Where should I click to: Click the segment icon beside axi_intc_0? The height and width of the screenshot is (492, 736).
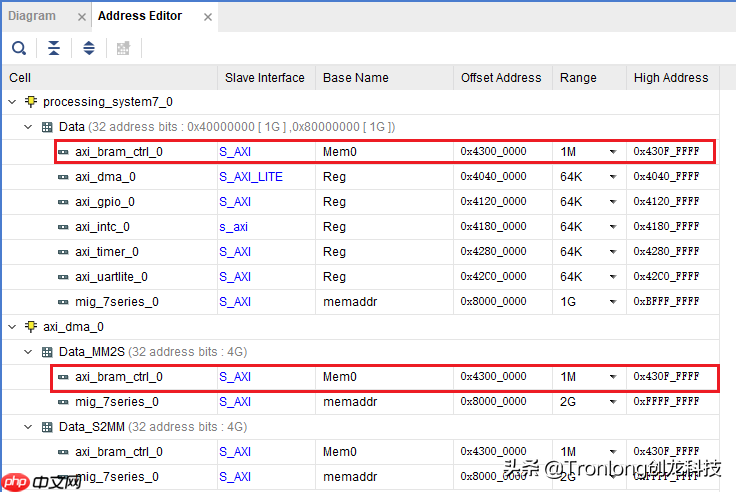[x=63, y=227]
